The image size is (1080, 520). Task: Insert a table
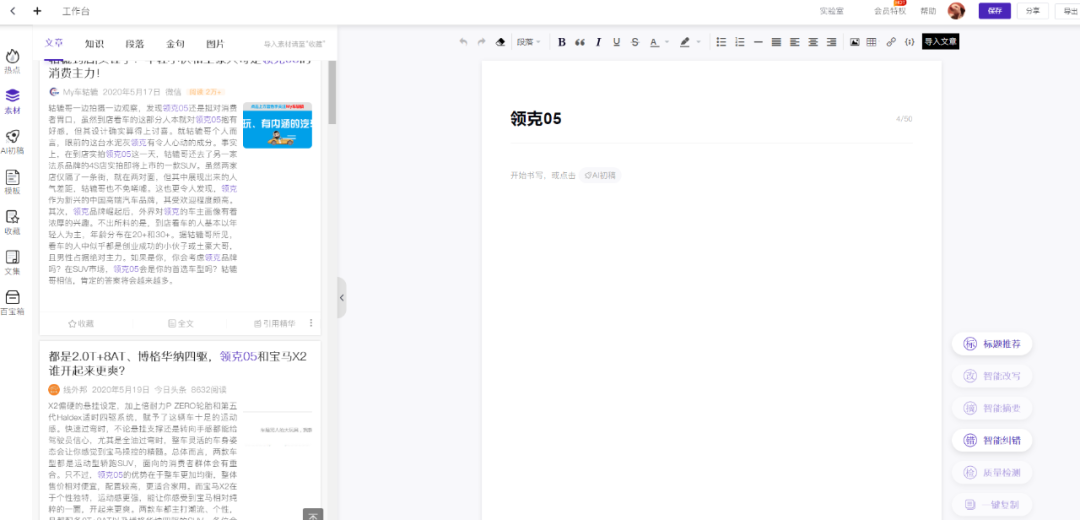click(871, 42)
